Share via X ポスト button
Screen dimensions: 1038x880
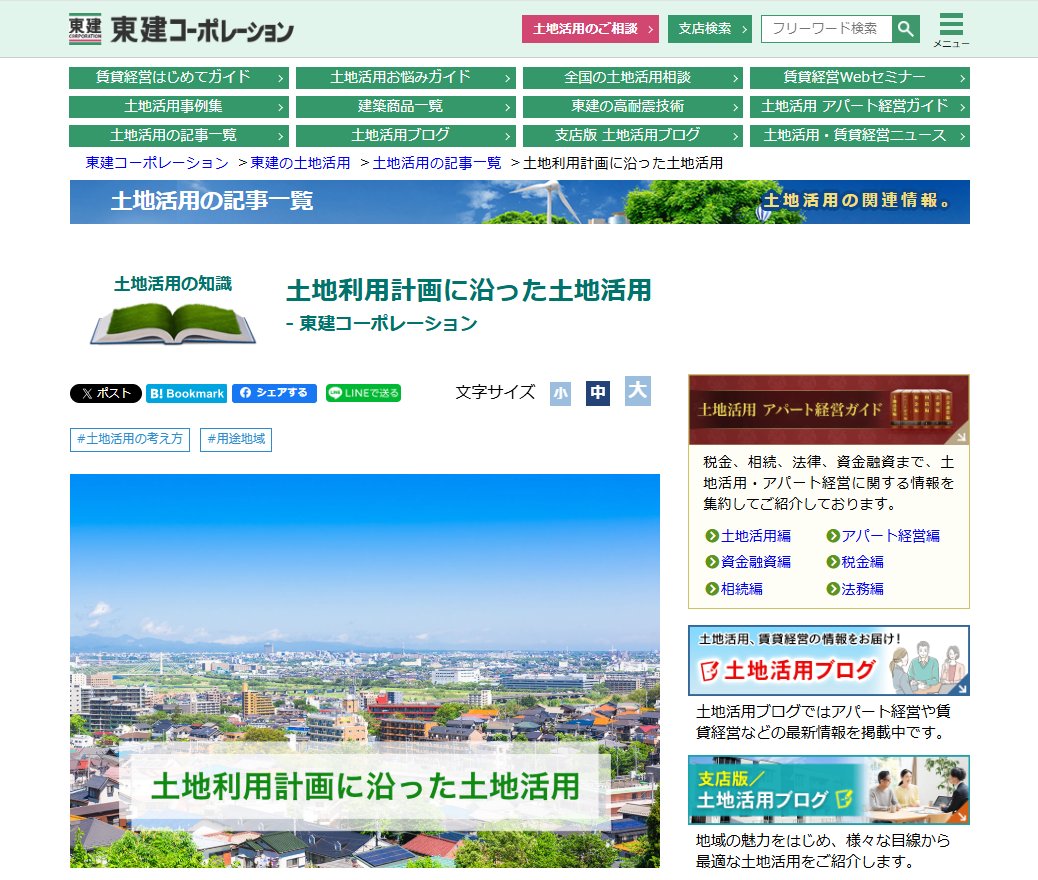(x=105, y=393)
